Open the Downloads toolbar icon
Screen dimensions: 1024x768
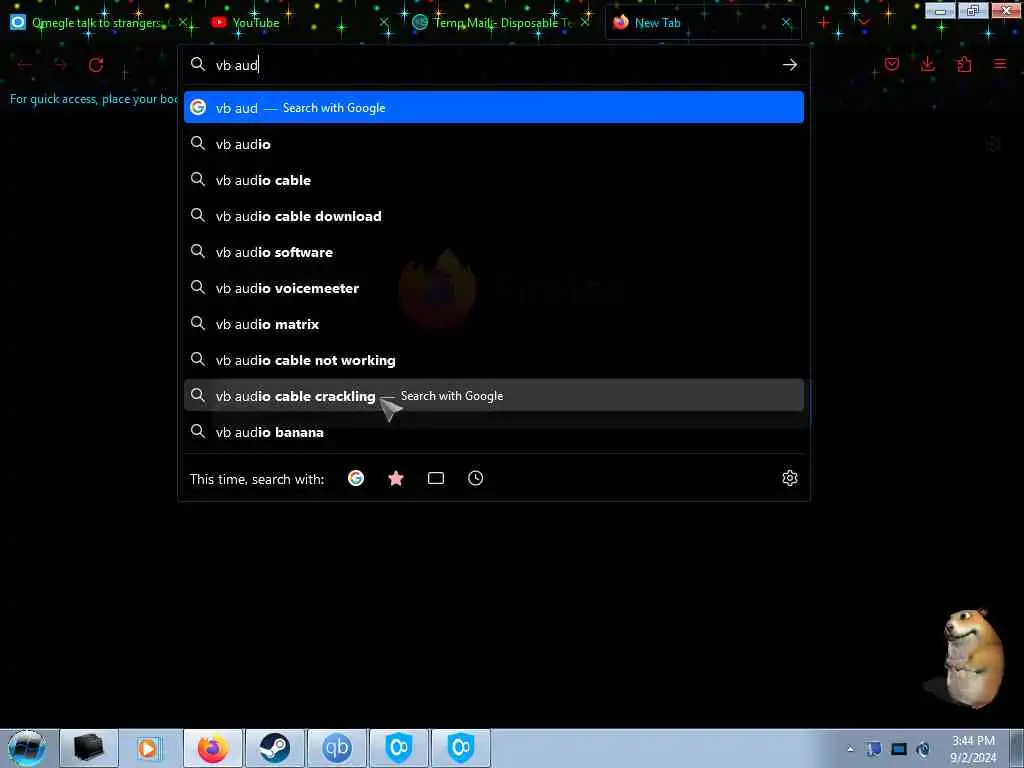pos(927,64)
